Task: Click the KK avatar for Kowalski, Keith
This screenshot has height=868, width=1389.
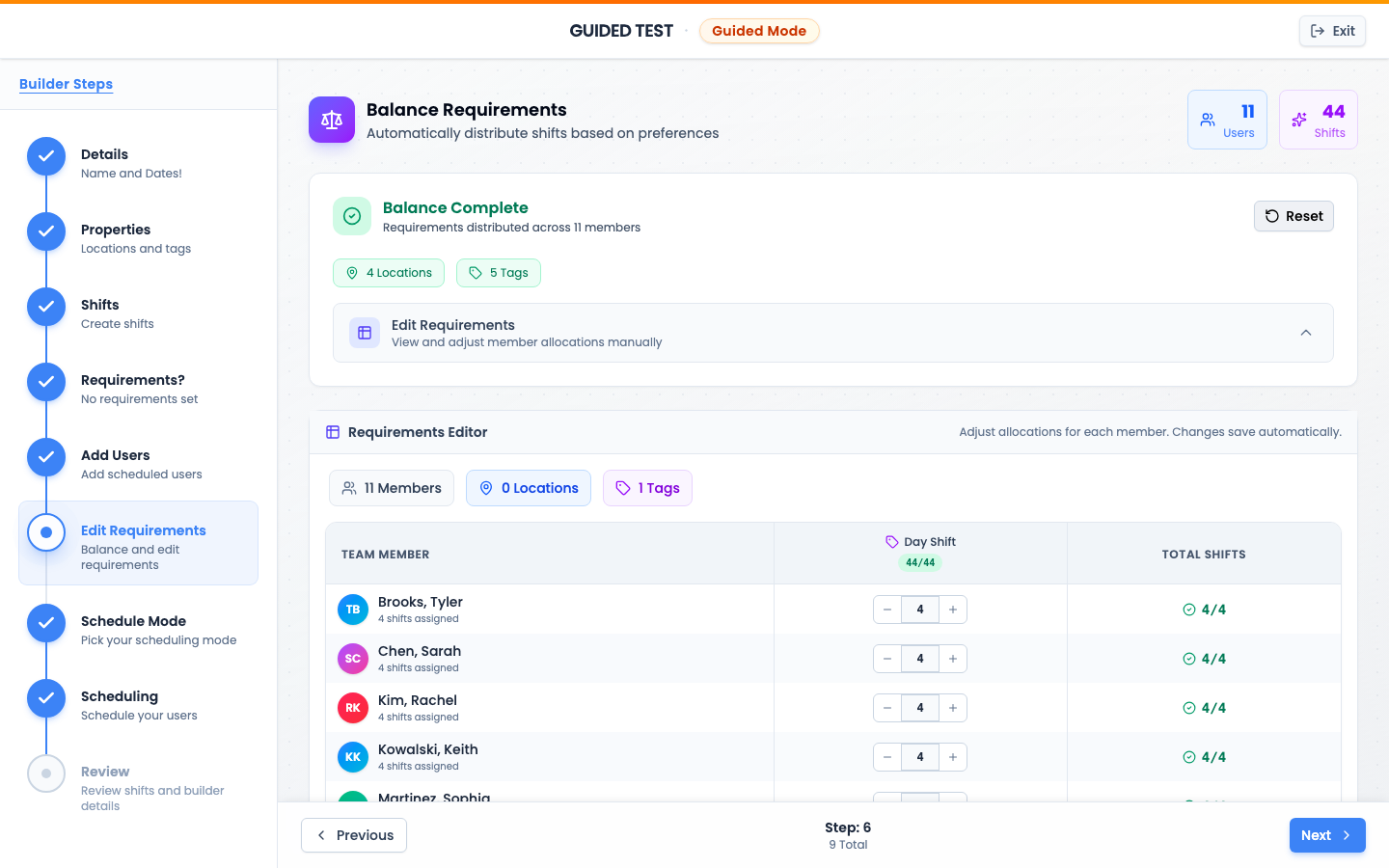Action: point(353,757)
